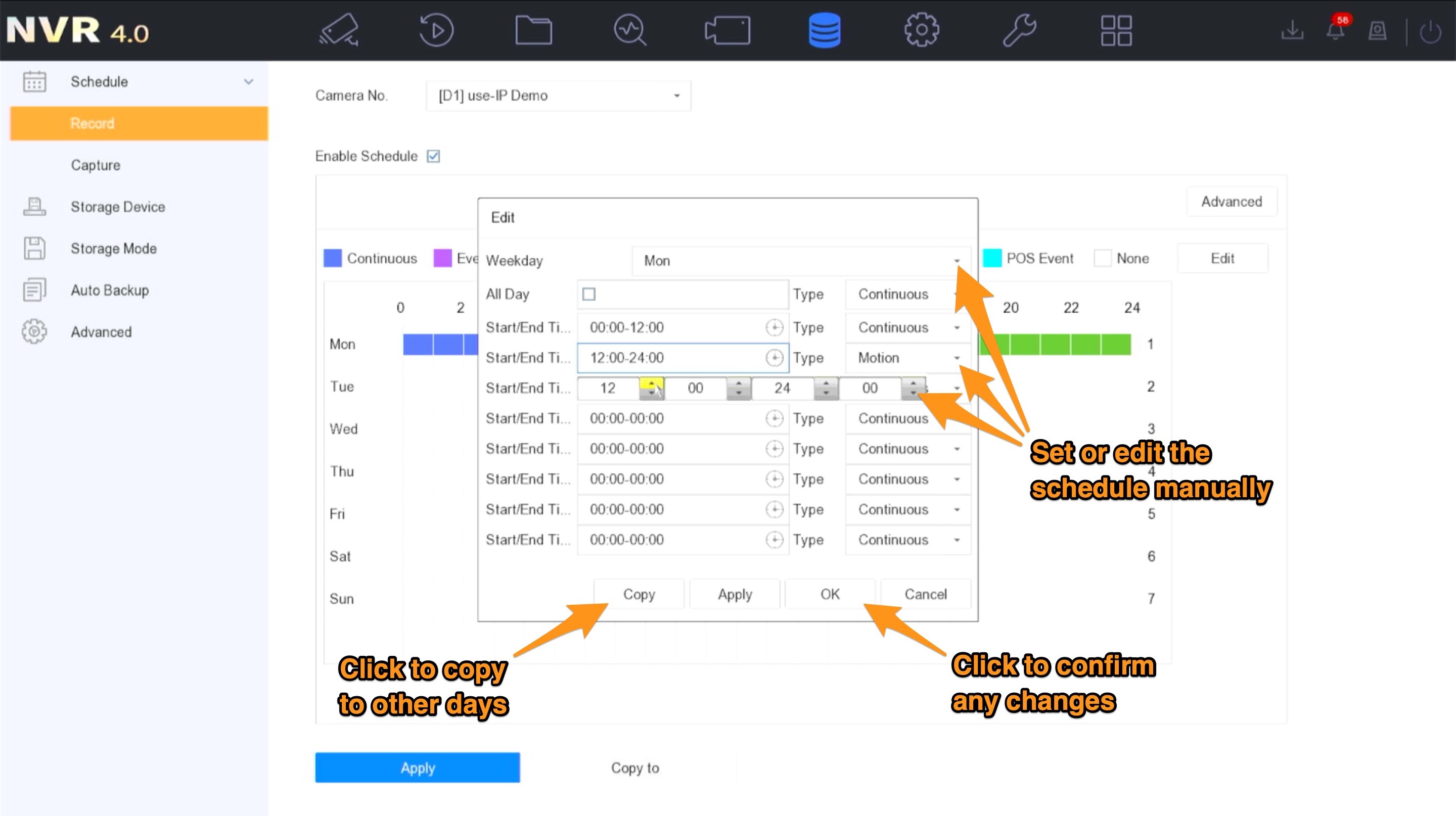Open the All Day Type dropdown
Viewport: 1456px width, 816px height.
pyautogui.click(x=908, y=294)
